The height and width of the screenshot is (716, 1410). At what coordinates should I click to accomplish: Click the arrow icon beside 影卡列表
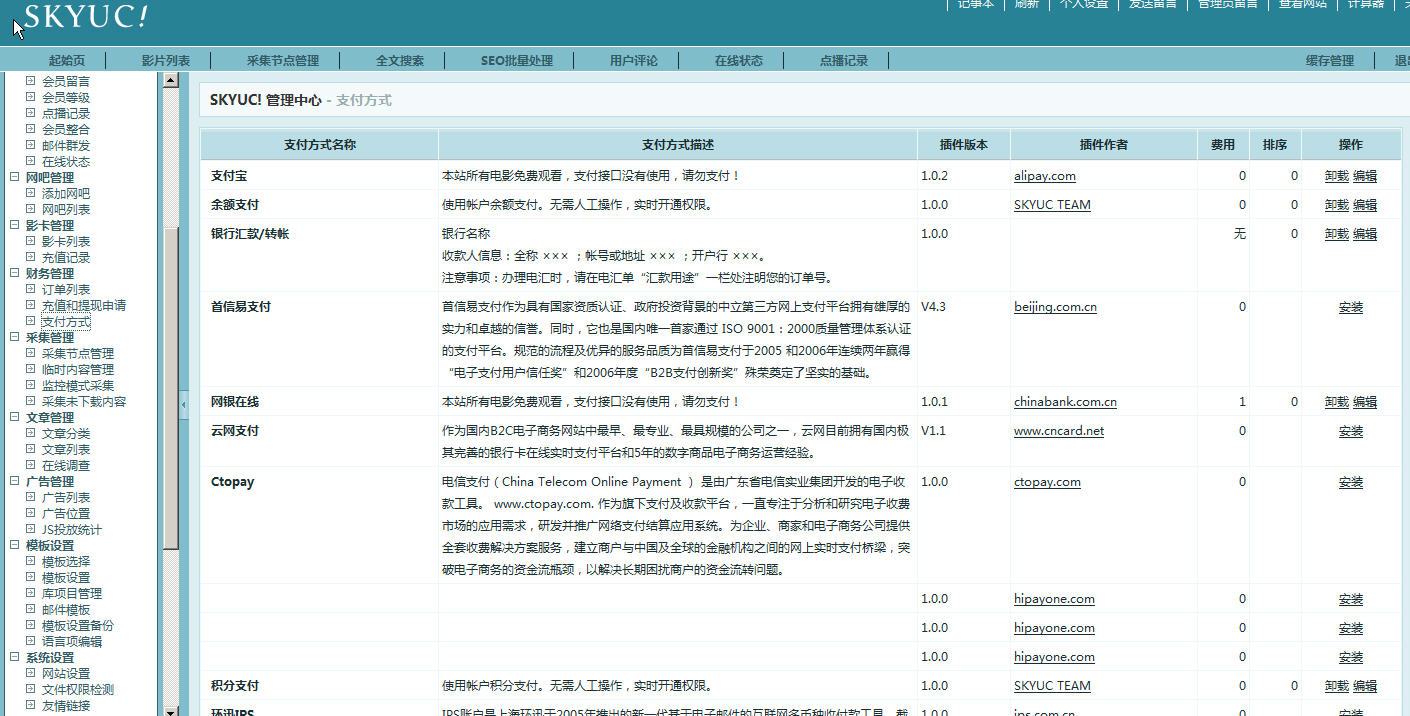pos(31,241)
